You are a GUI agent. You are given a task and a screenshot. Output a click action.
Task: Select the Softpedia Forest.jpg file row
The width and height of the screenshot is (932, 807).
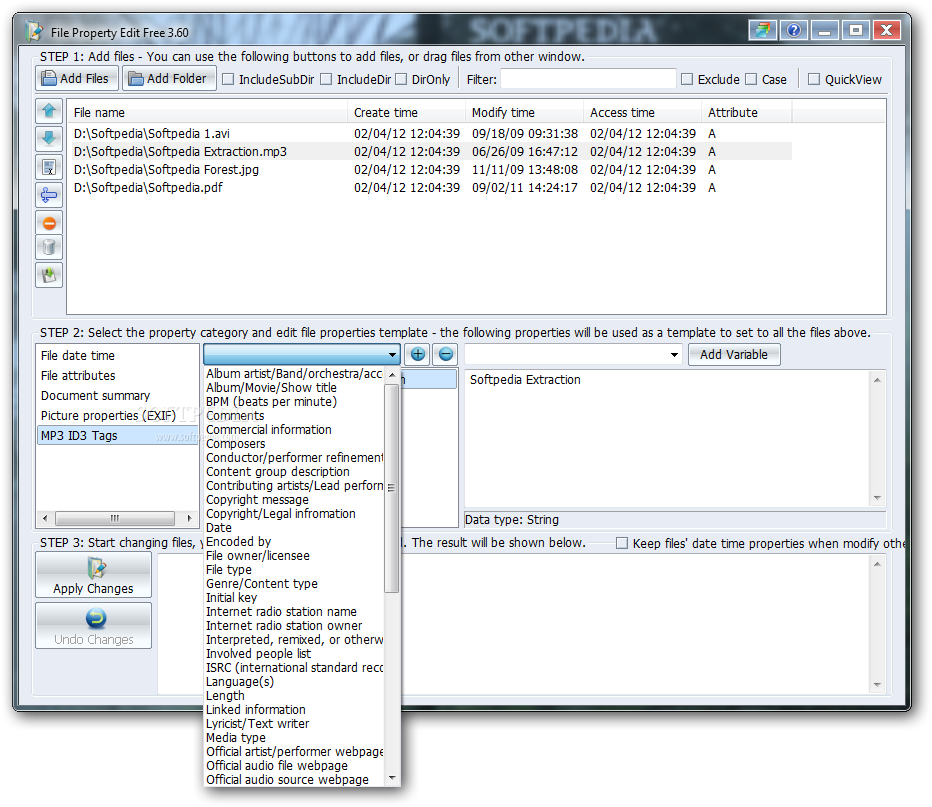pyautogui.click(x=431, y=170)
